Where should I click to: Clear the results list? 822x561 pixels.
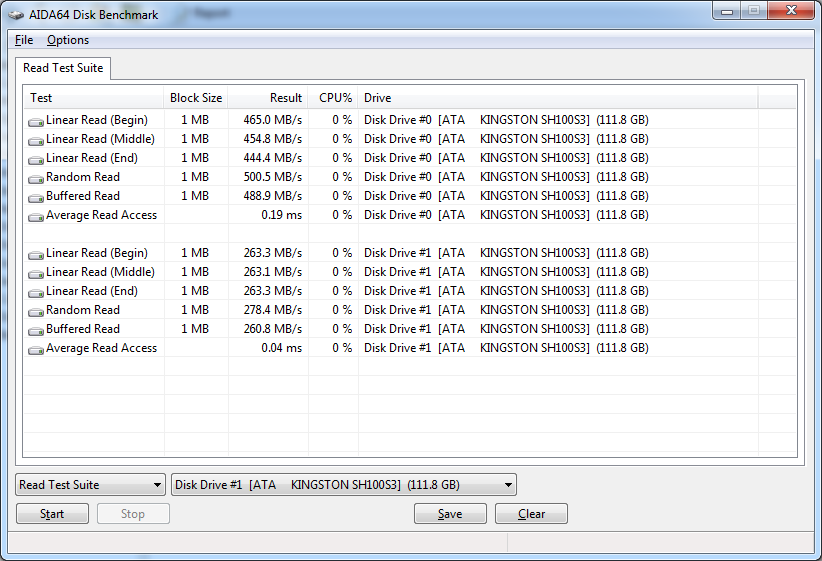[531, 514]
